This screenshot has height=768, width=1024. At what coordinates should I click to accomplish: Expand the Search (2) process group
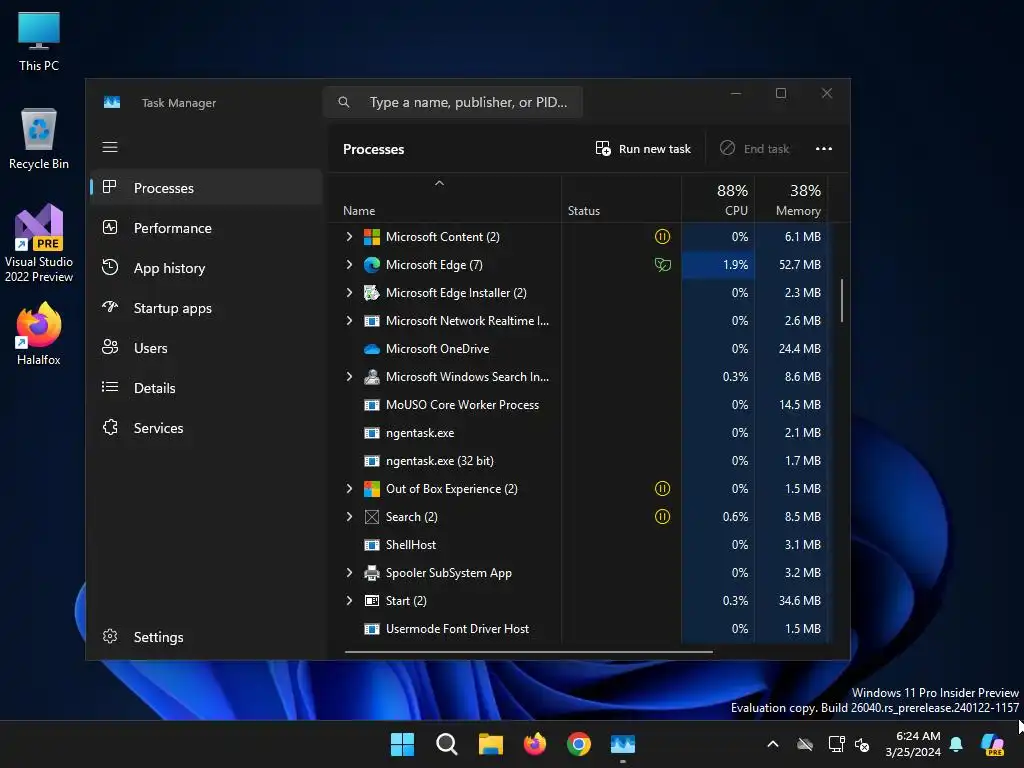349,517
